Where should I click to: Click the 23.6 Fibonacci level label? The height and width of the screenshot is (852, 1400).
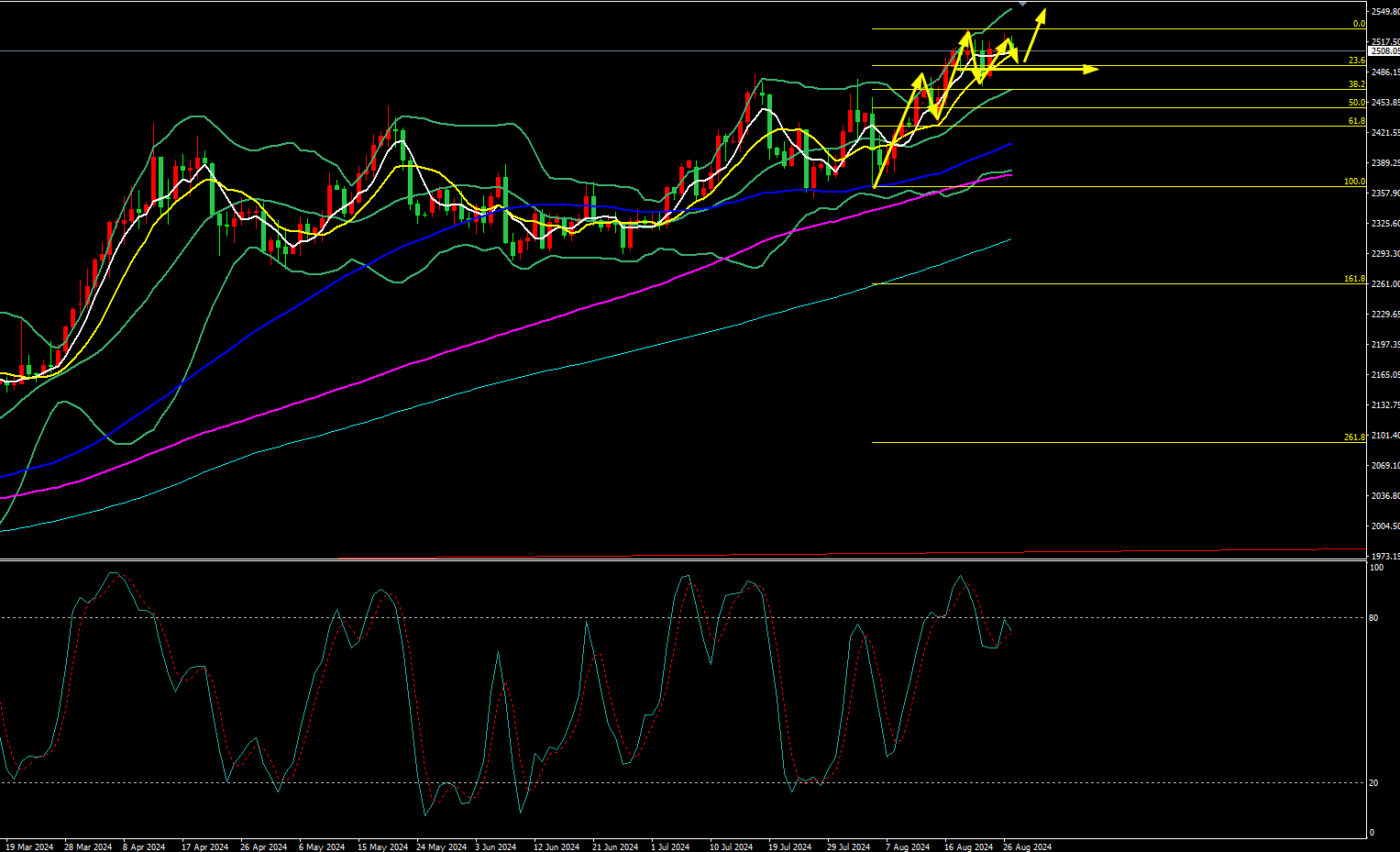1357,61
